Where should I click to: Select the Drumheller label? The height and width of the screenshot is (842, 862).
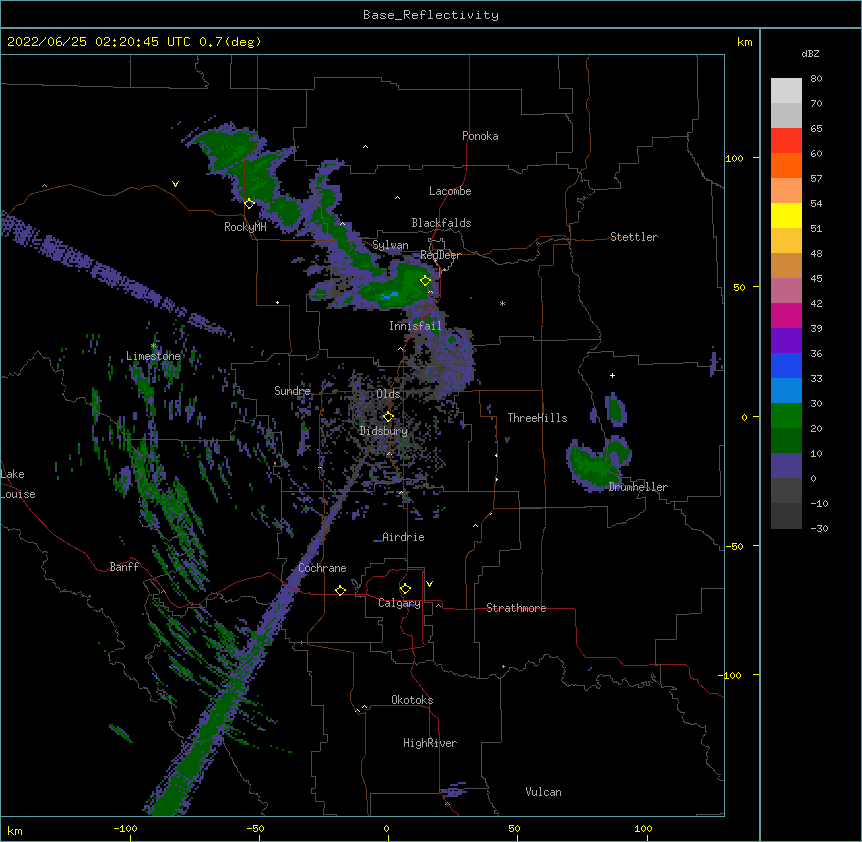tap(638, 487)
